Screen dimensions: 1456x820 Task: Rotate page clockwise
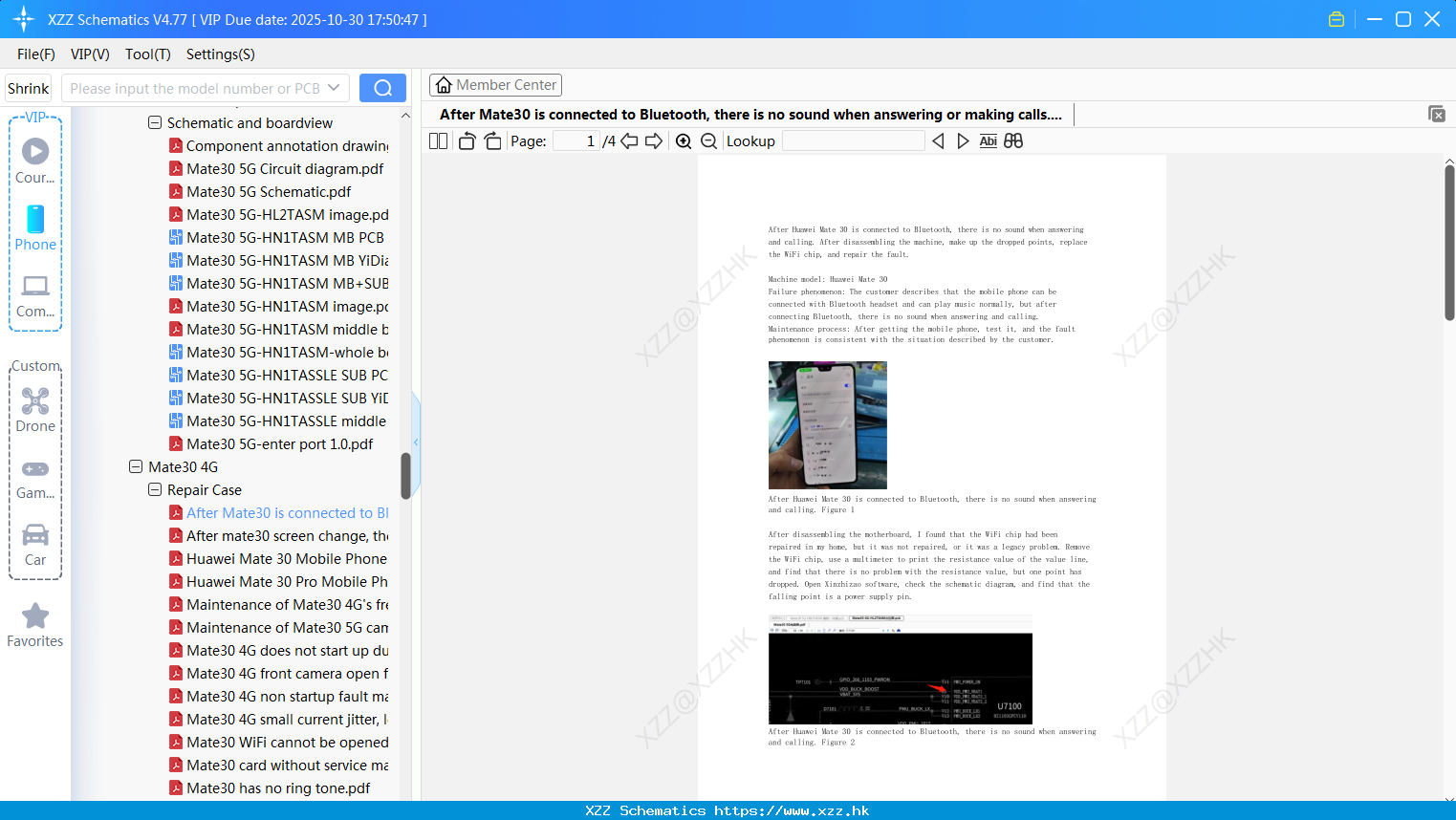click(x=492, y=141)
